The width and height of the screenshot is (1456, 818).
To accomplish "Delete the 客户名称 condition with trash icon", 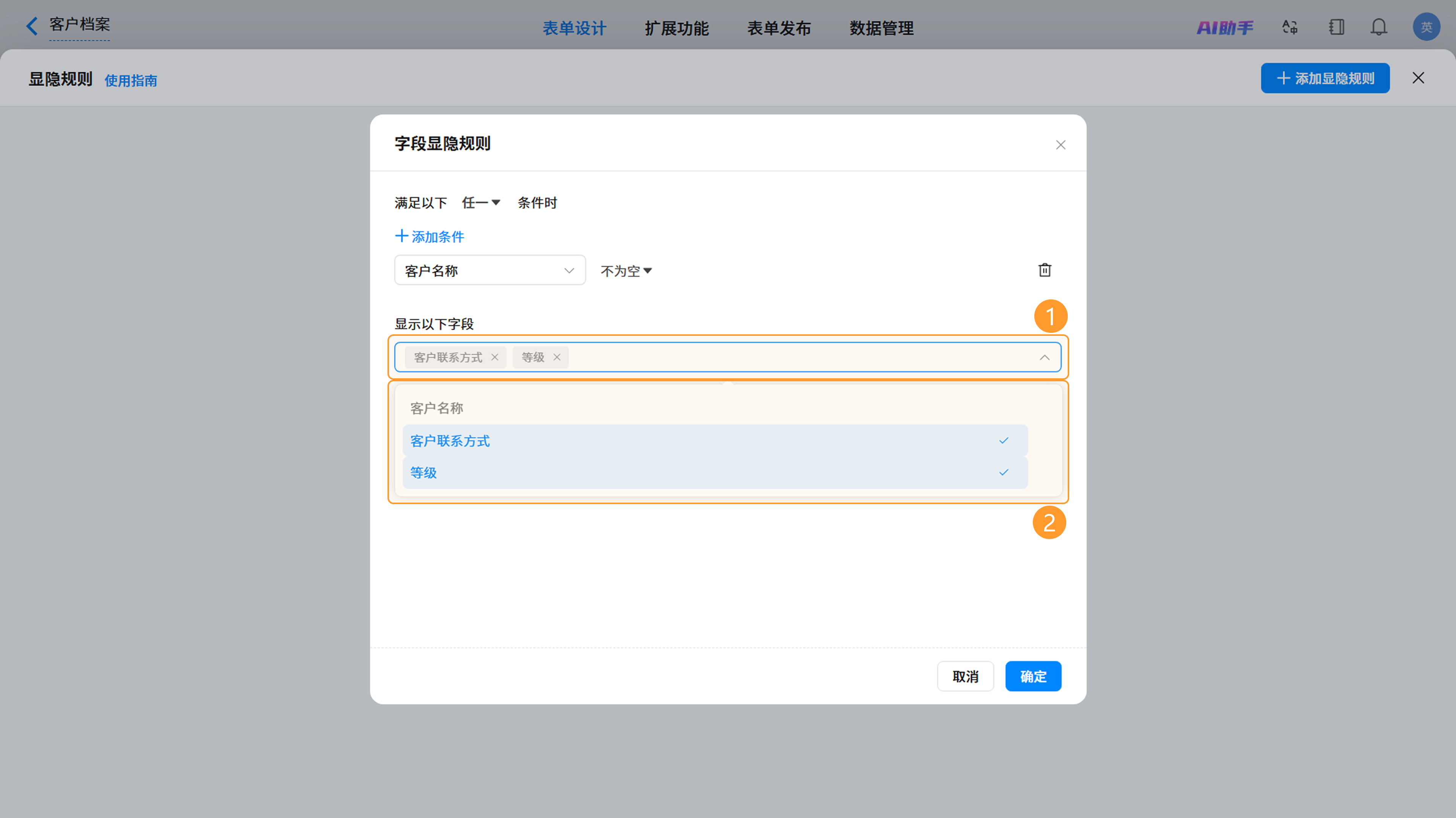I will point(1045,270).
